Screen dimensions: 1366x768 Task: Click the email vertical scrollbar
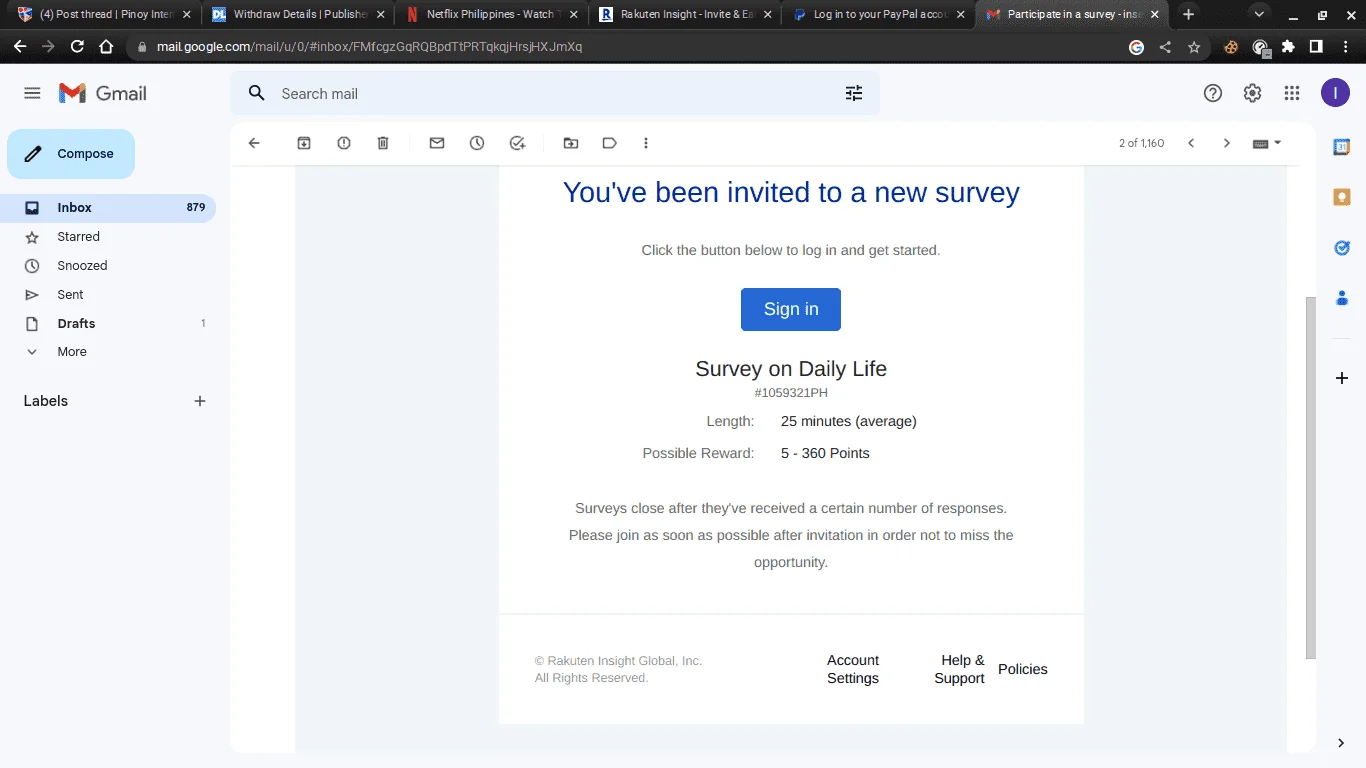1311,478
